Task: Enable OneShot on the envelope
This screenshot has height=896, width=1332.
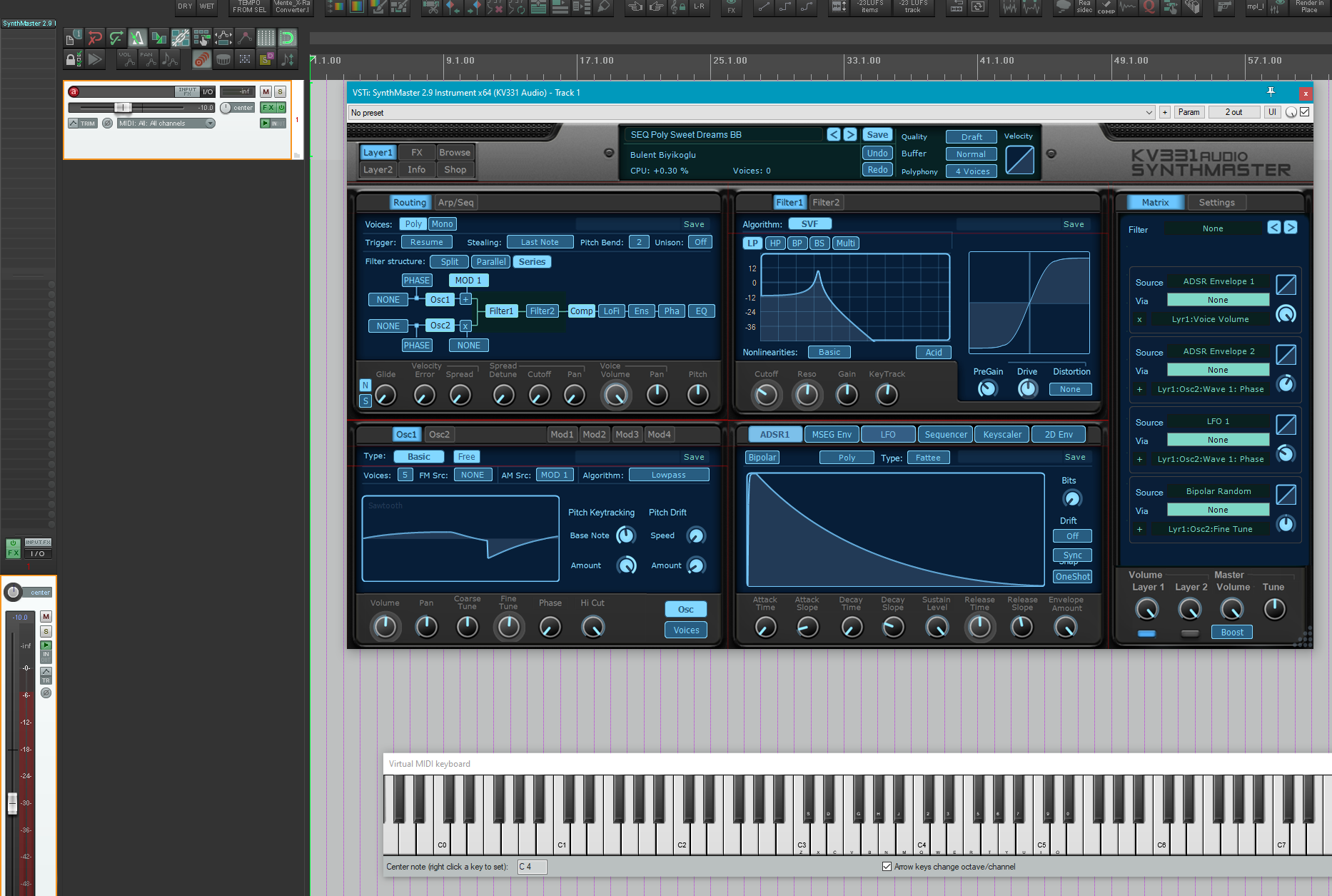Action: point(1072,577)
